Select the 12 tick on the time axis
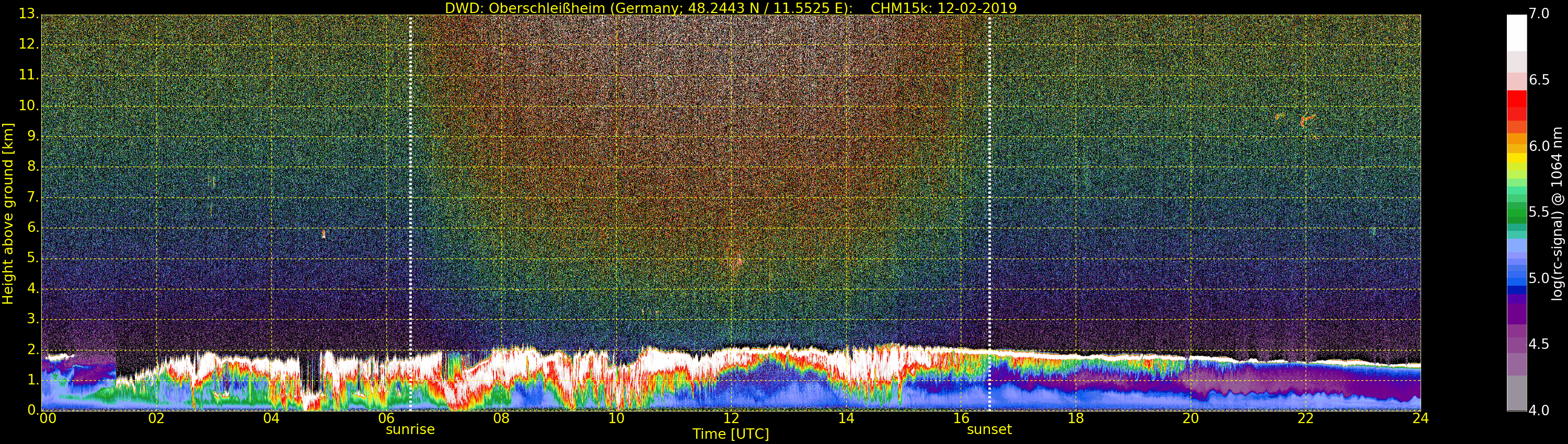The width and height of the screenshot is (1568, 444). tap(731, 418)
